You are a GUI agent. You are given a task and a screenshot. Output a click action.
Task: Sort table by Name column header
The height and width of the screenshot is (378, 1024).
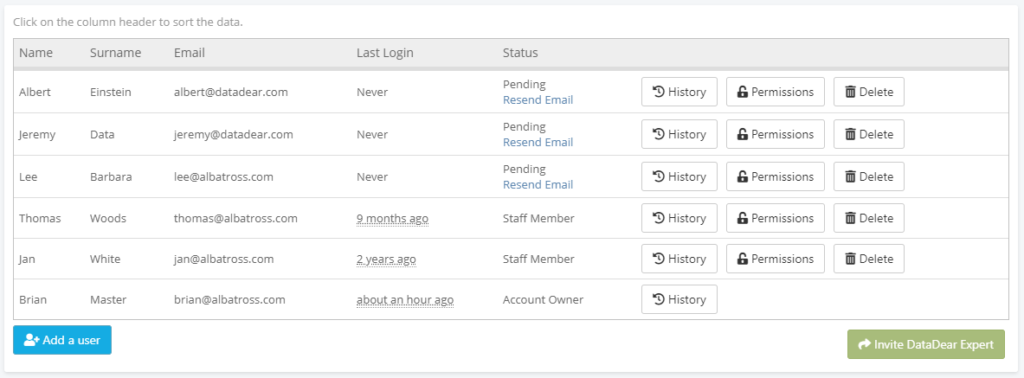point(36,53)
